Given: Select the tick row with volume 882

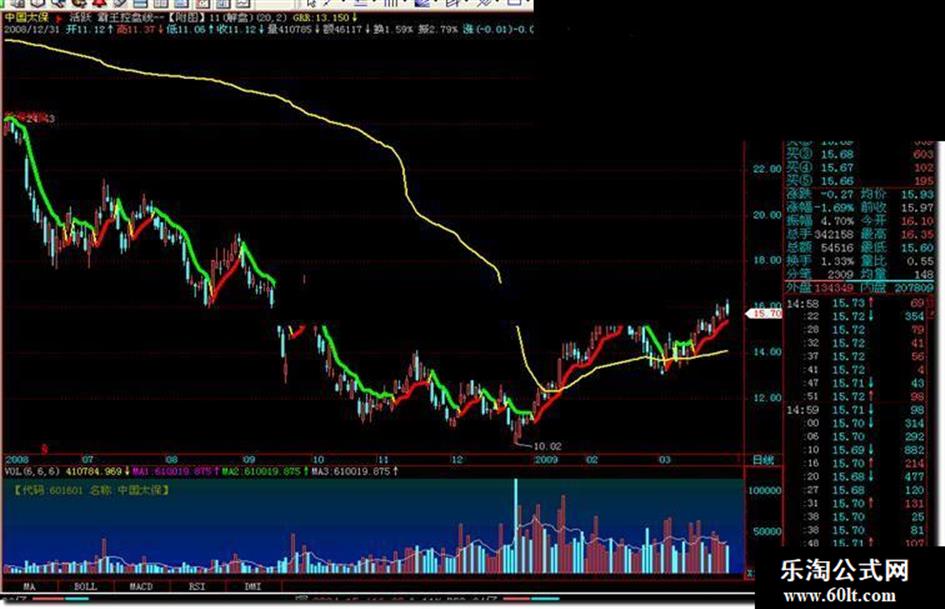Looking at the screenshot, I should pyautogui.click(x=856, y=450).
